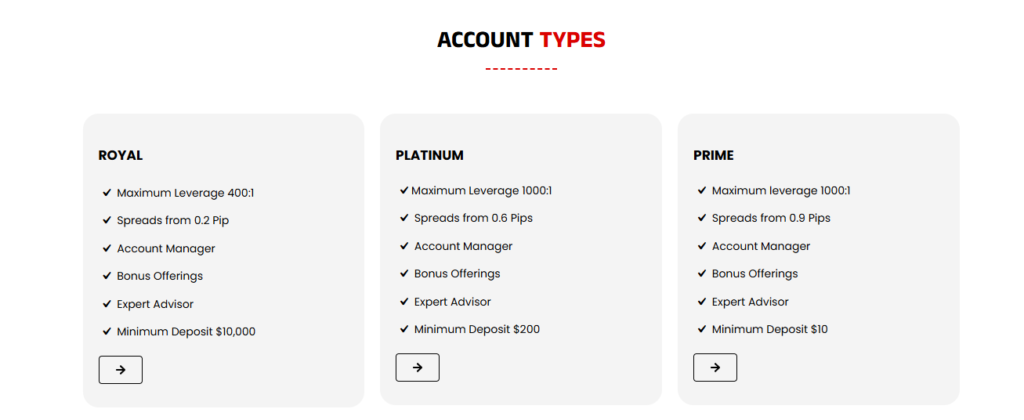
Task: Click checkmark beside Prime Spreads from 0.9 Pips
Action: (x=702, y=218)
